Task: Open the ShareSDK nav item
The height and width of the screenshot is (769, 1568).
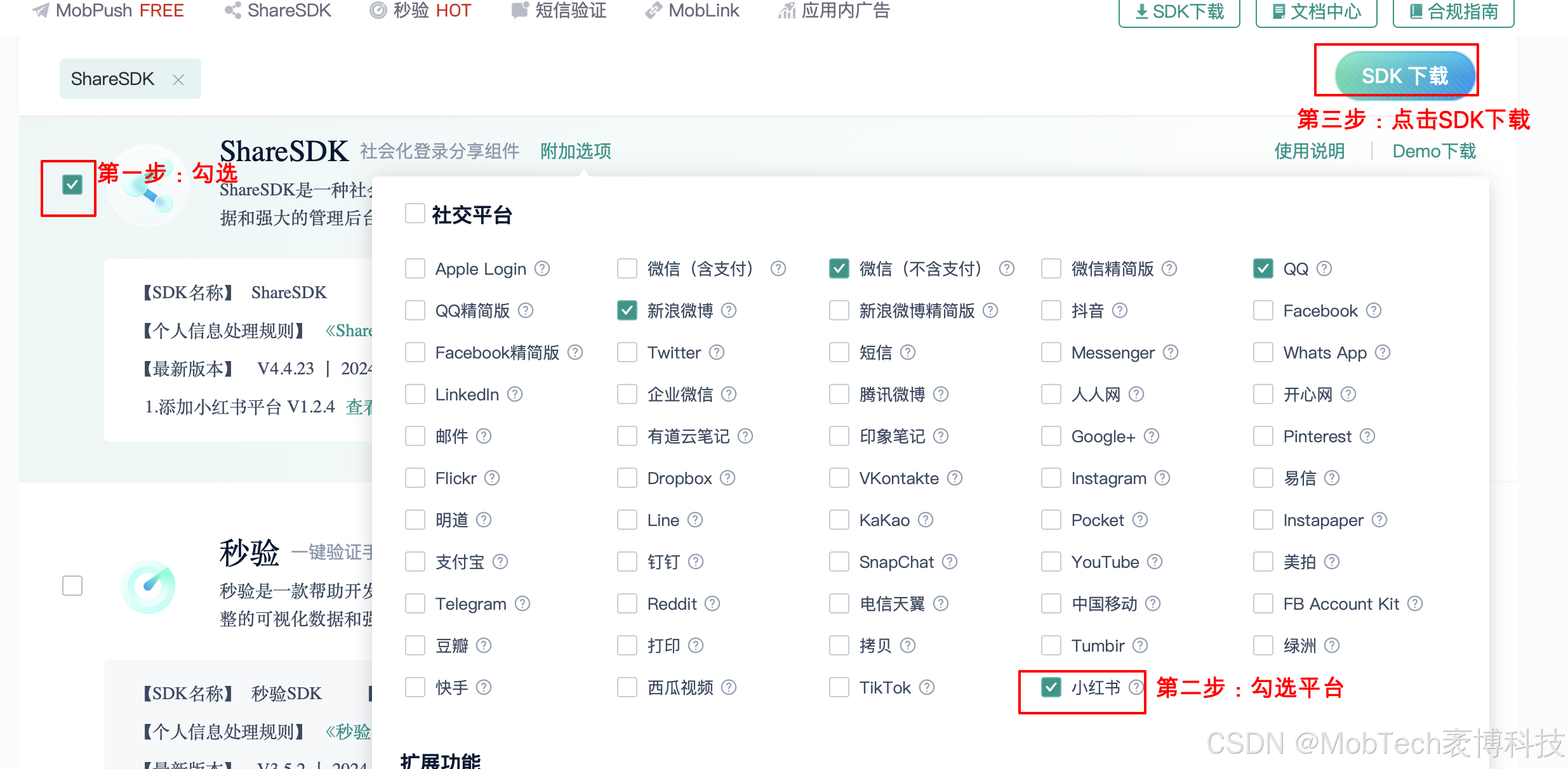Action: [x=278, y=11]
